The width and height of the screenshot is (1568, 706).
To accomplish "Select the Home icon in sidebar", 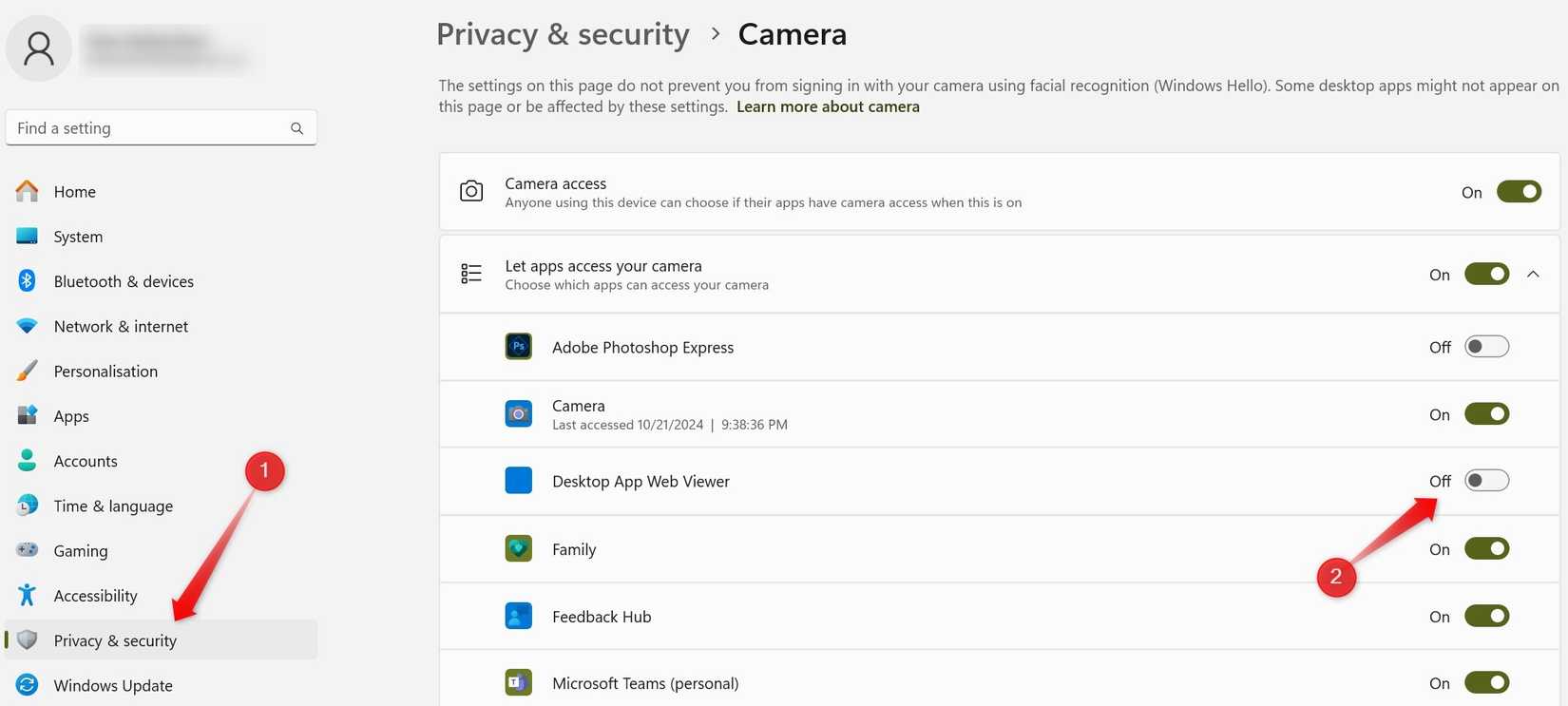I will [27, 191].
